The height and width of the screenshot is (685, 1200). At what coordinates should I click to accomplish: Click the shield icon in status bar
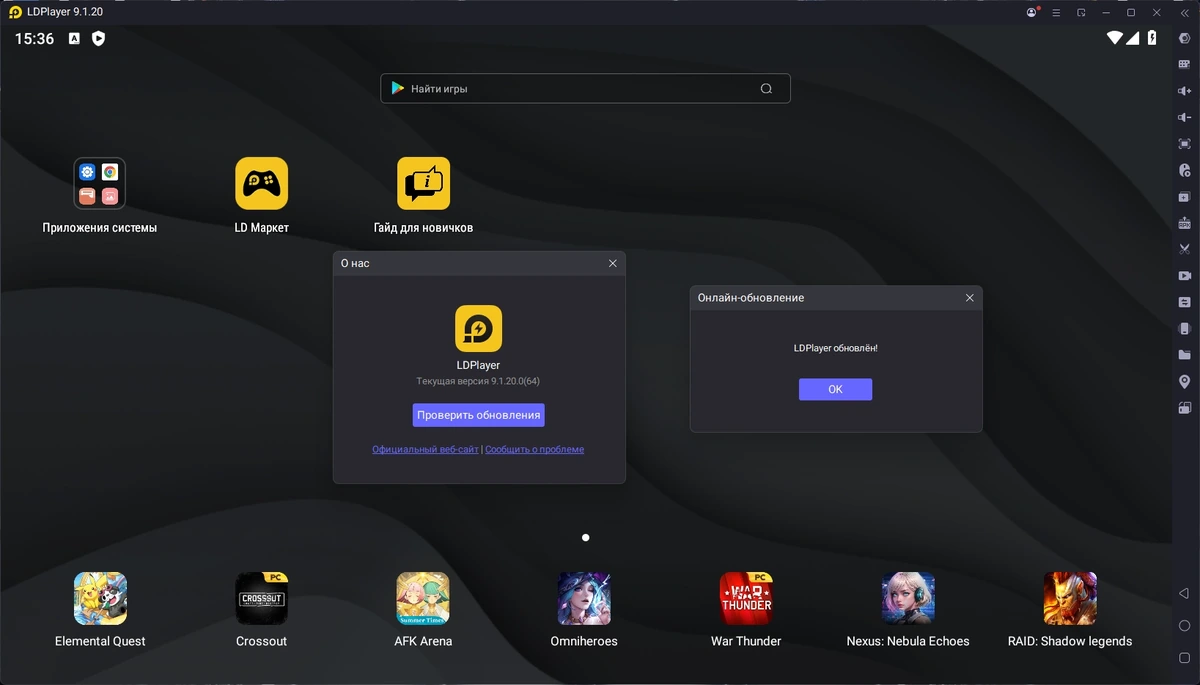pos(98,39)
